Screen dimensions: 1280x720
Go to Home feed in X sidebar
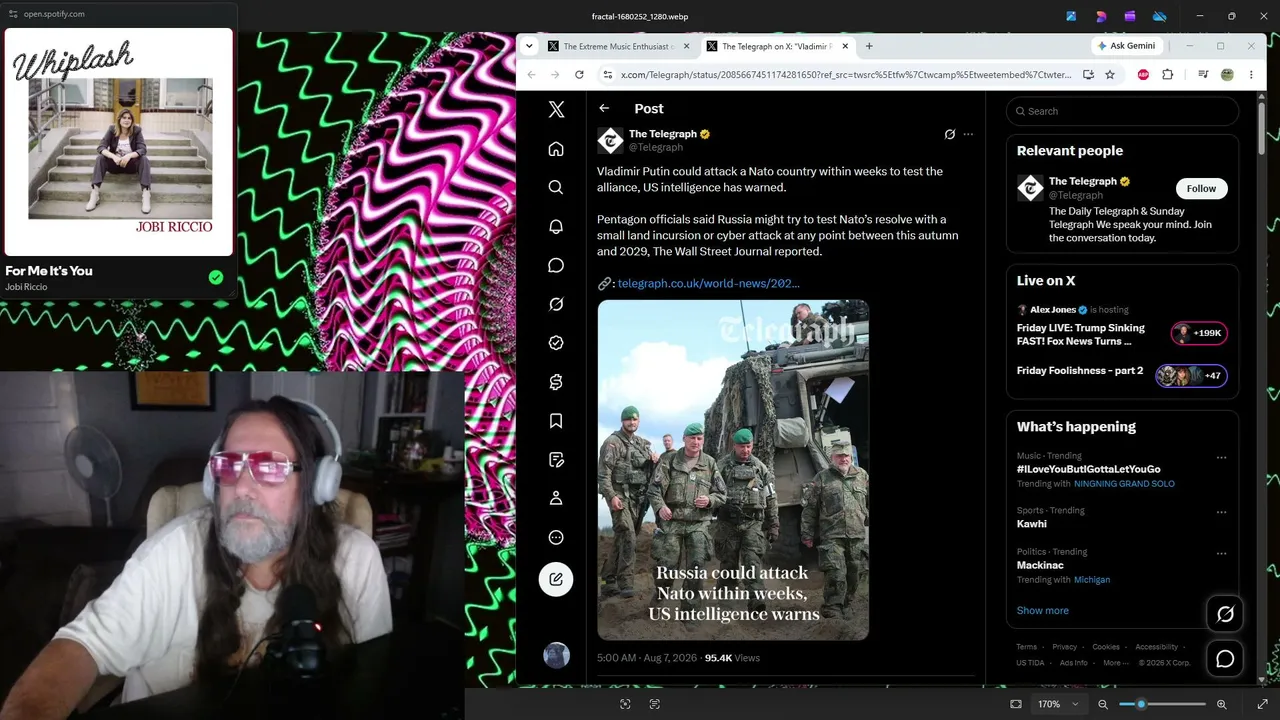tap(556, 149)
